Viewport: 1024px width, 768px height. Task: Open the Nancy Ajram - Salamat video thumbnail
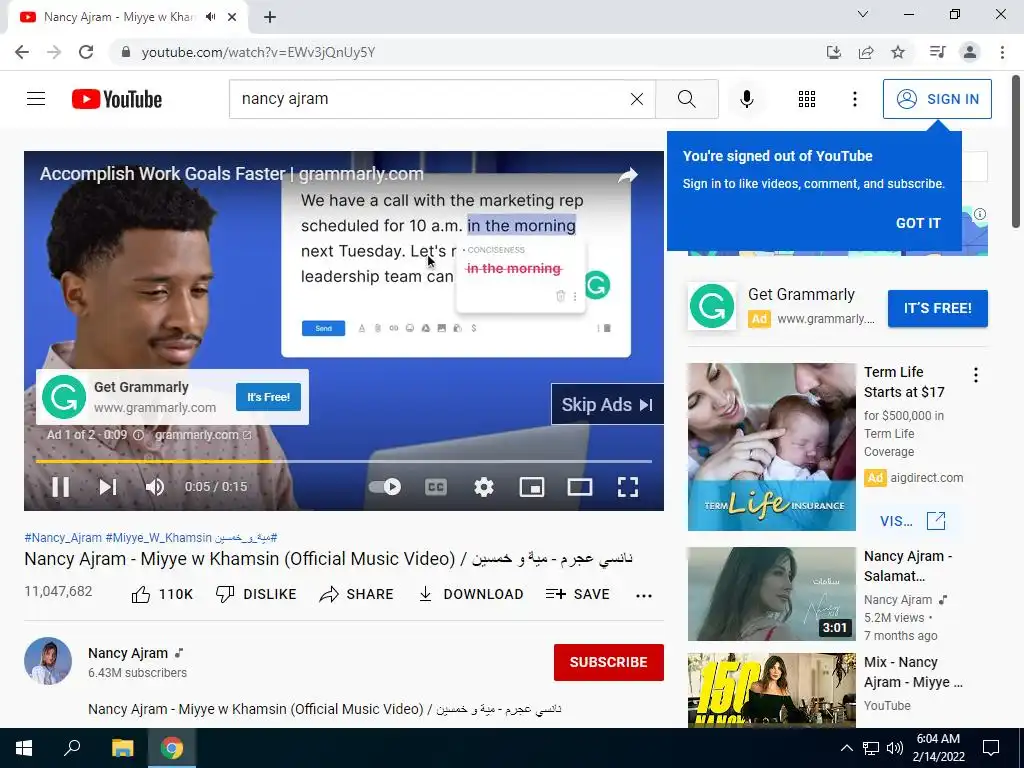point(772,594)
